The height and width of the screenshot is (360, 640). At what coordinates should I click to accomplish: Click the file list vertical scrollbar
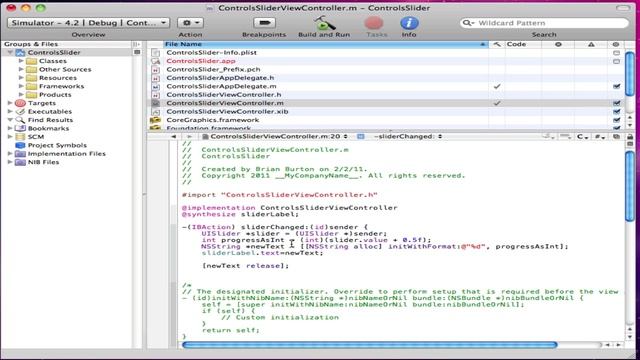click(x=630, y=74)
